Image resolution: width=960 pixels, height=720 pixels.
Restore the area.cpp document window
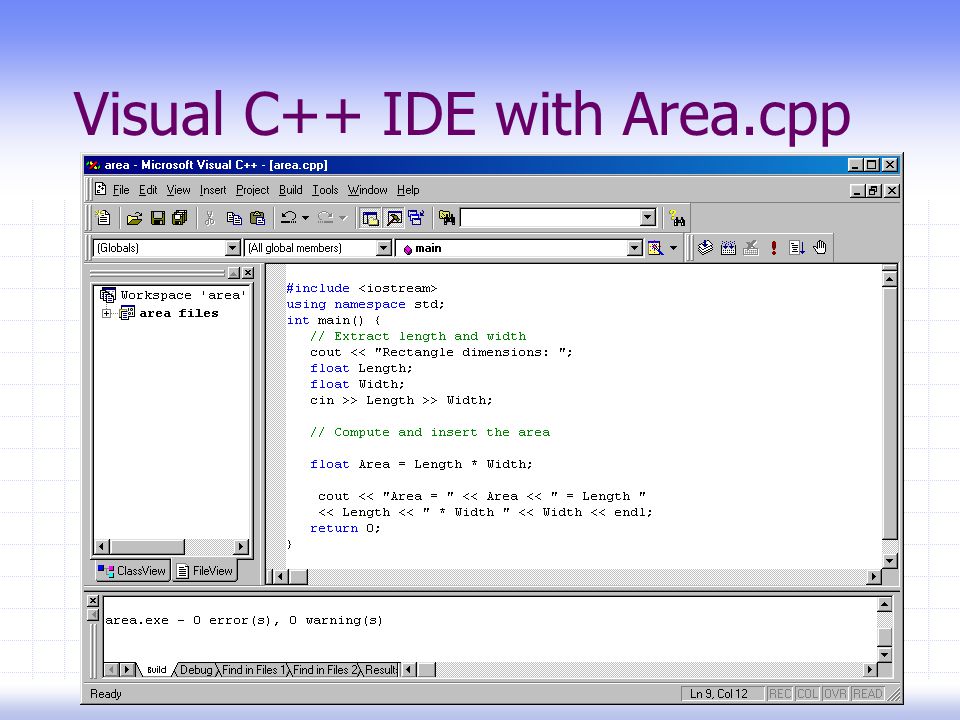click(x=874, y=191)
